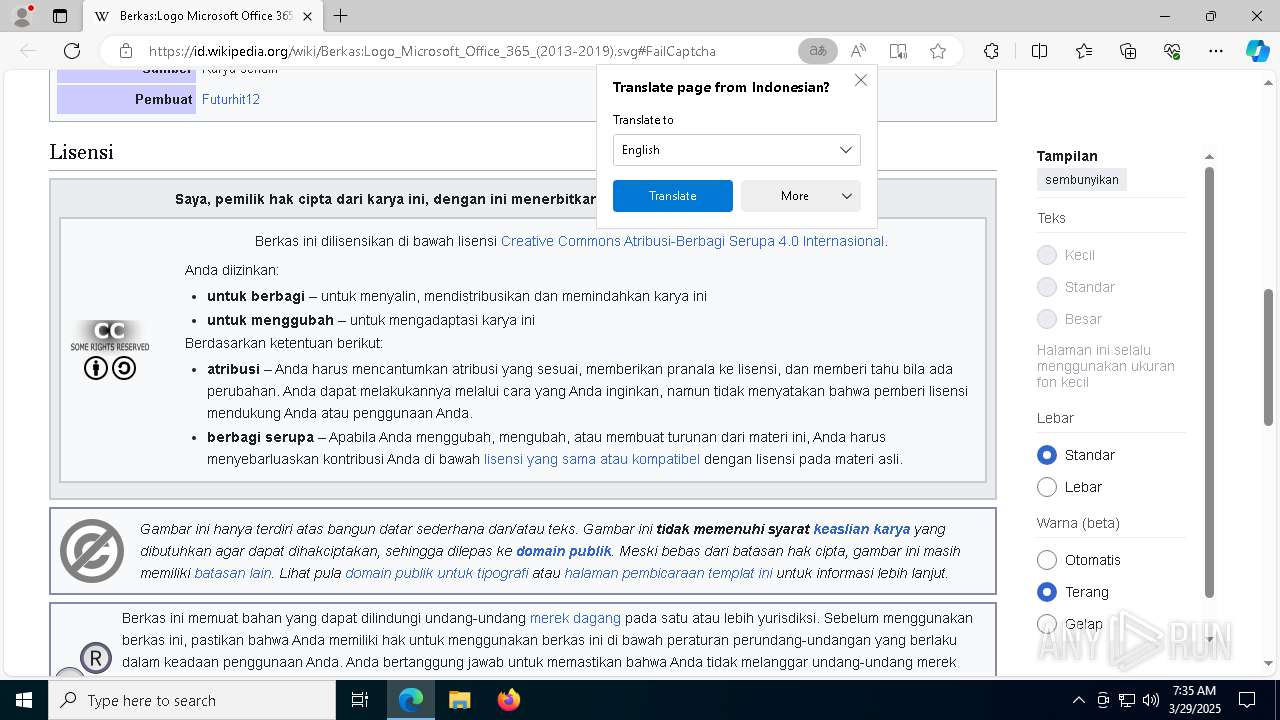The height and width of the screenshot is (720, 1280).
Task: Select the Standar text size radio
Action: point(1047,287)
